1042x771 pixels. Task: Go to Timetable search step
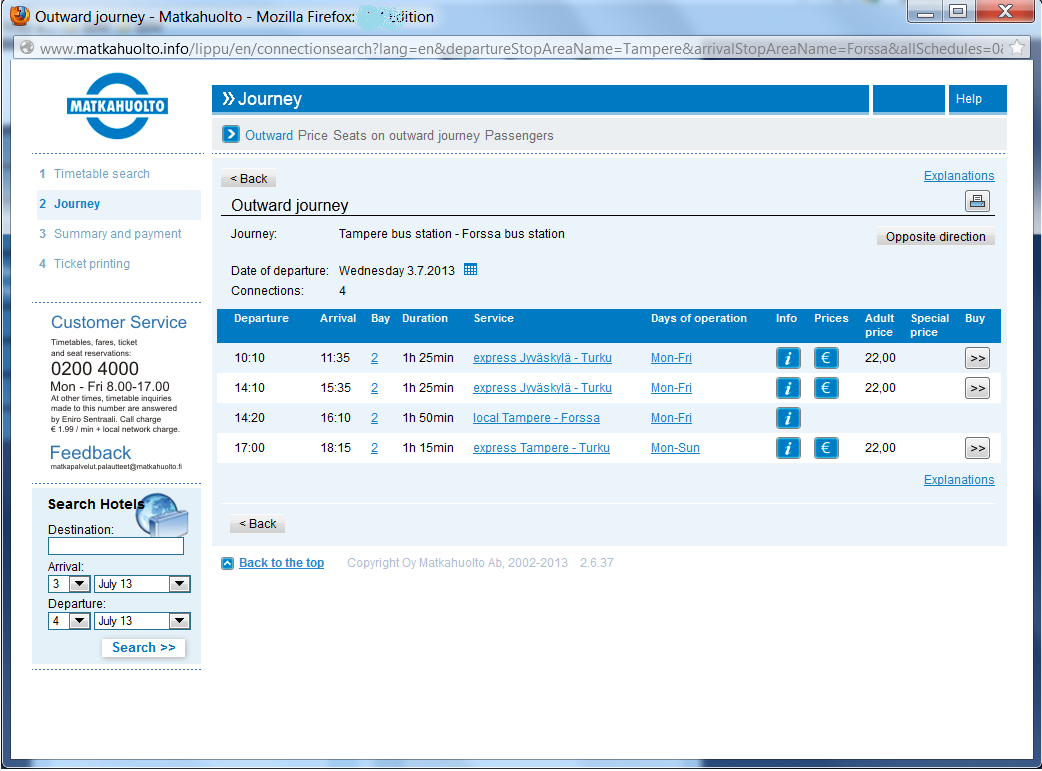[101, 174]
